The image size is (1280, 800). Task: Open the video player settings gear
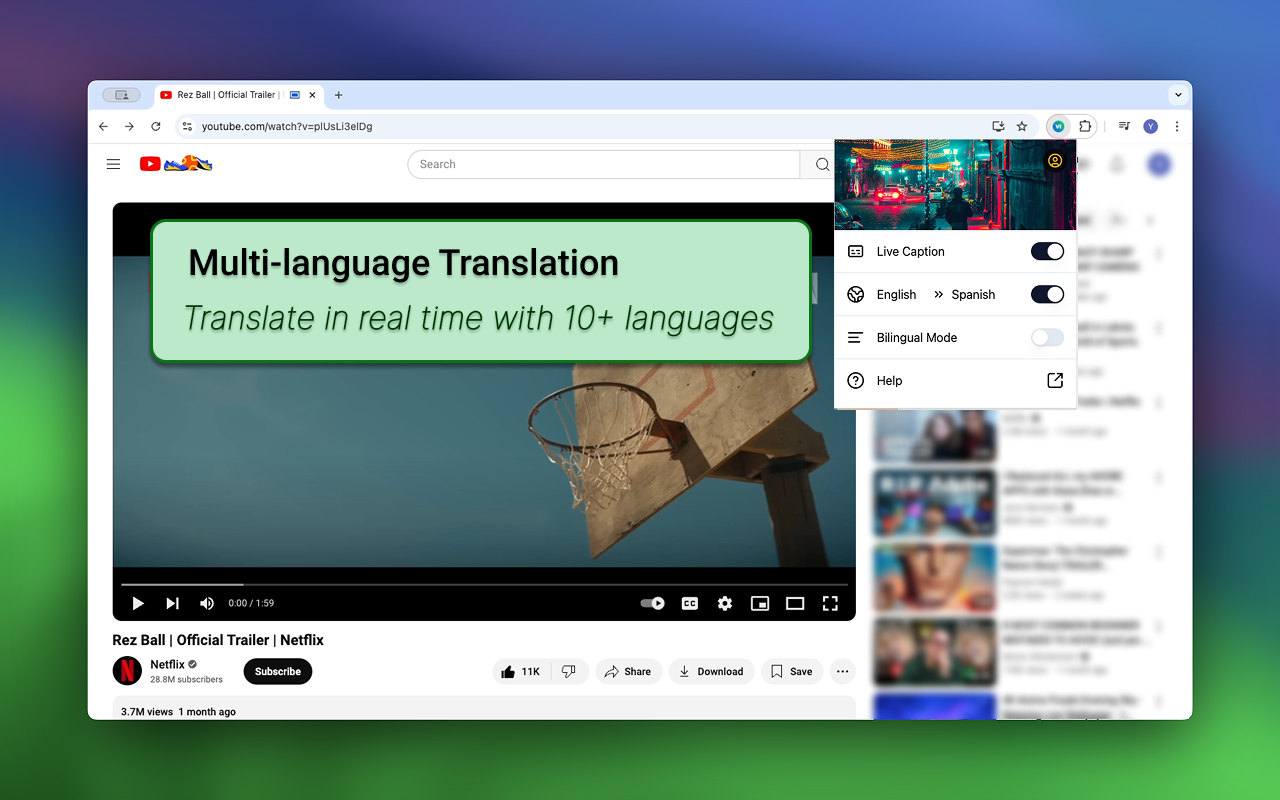click(x=725, y=603)
